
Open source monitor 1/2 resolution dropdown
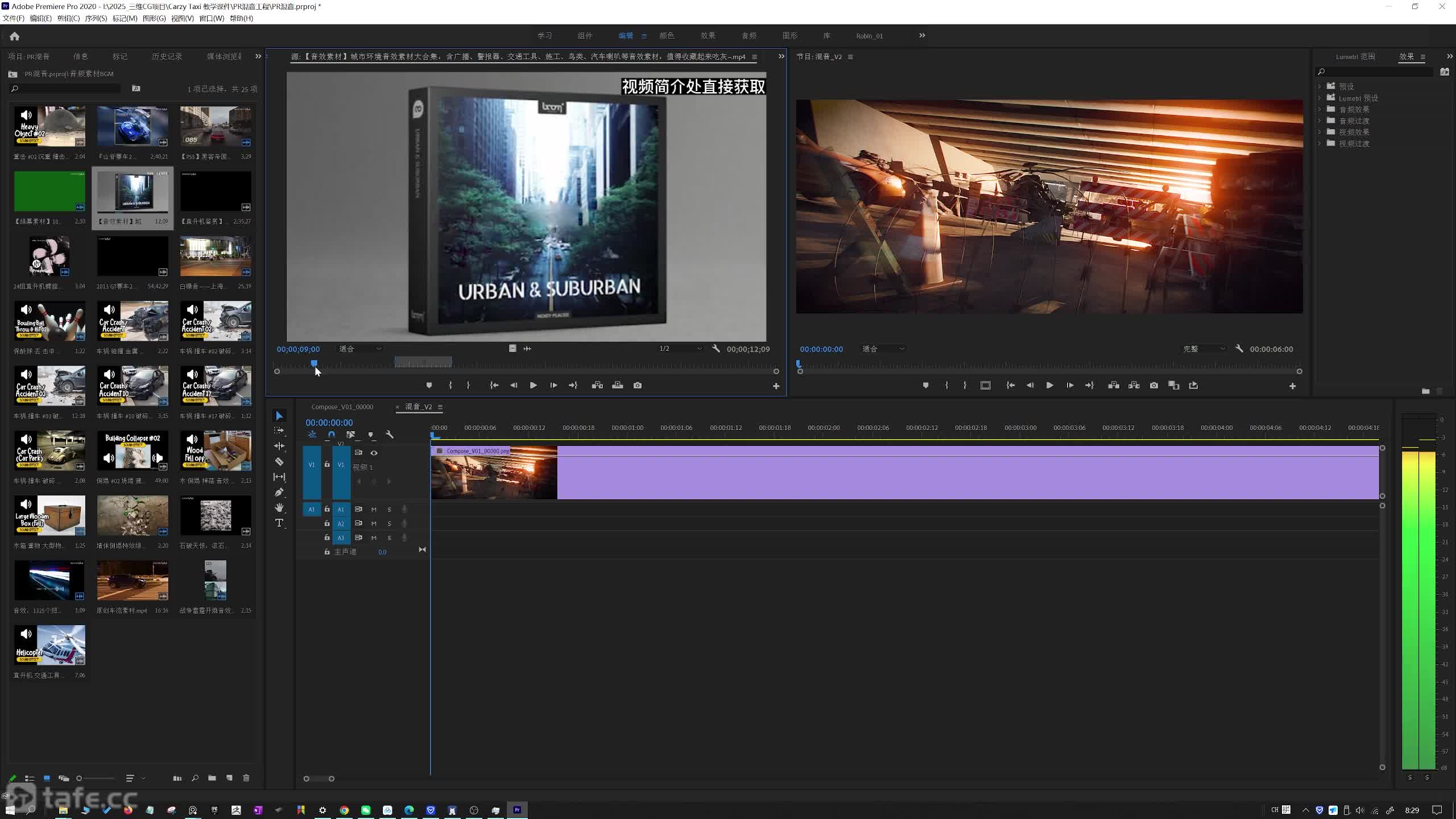680,349
